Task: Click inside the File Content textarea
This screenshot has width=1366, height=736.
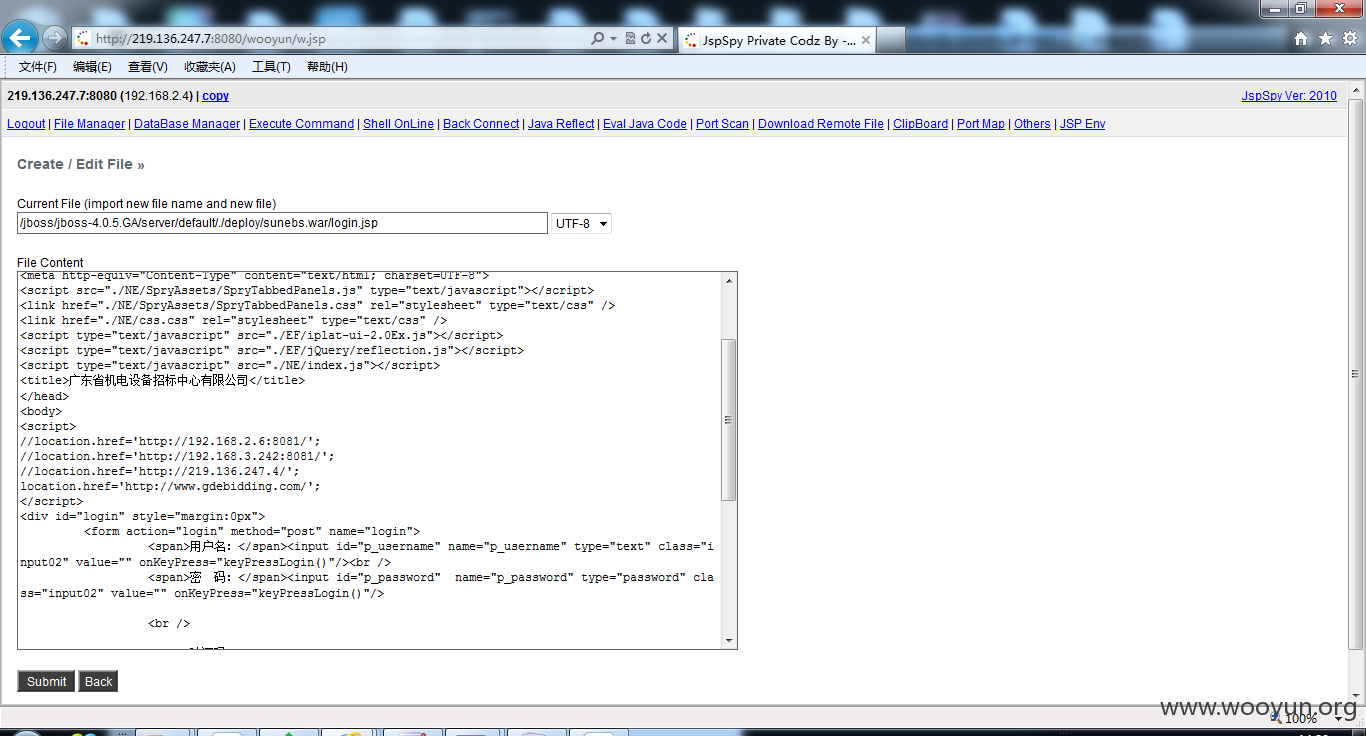Action: coord(369,460)
